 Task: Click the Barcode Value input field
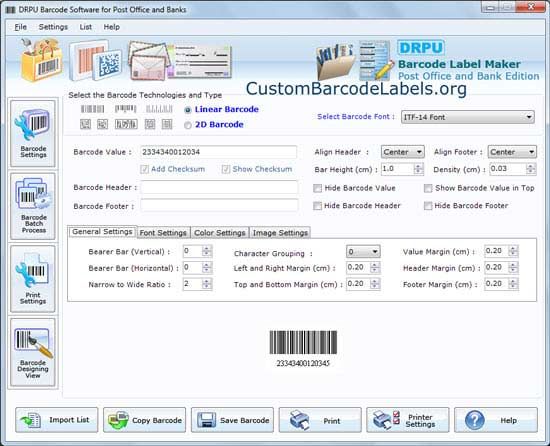point(219,152)
